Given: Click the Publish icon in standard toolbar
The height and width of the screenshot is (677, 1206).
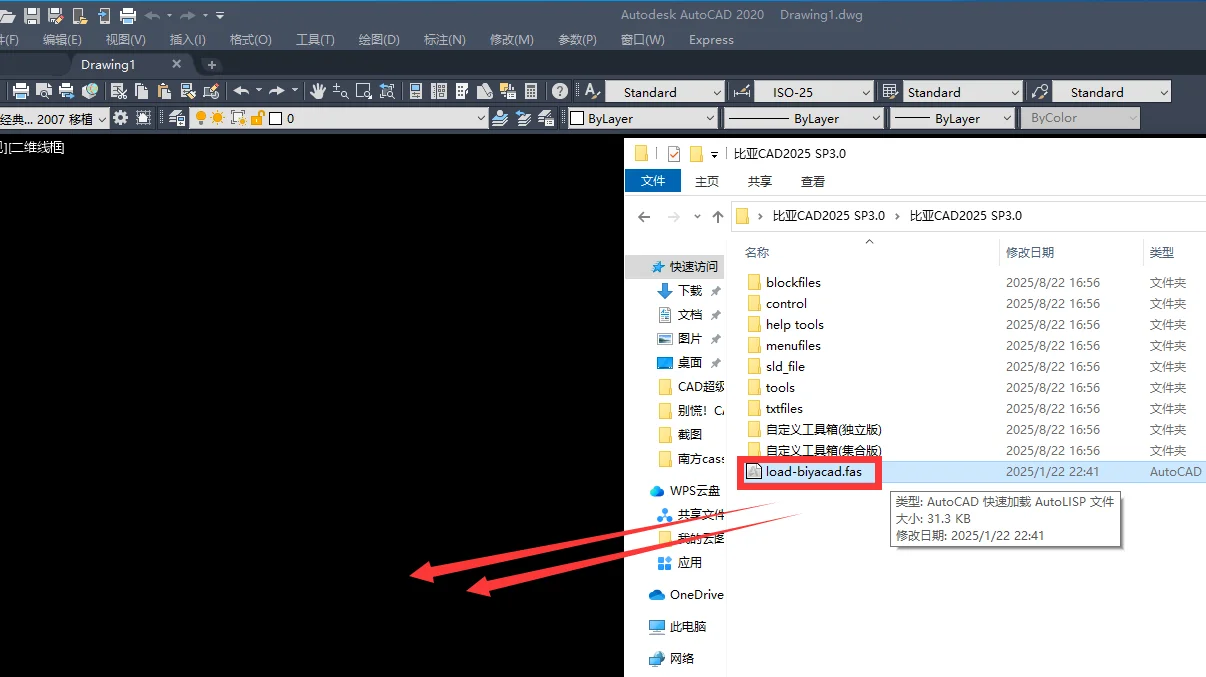Looking at the screenshot, I should (x=66, y=91).
